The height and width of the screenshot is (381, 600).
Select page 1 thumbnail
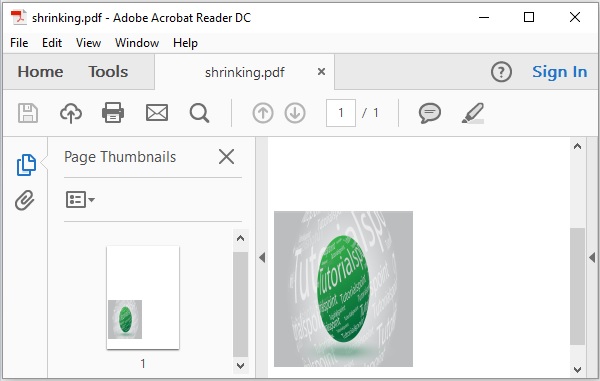tap(143, 297)
